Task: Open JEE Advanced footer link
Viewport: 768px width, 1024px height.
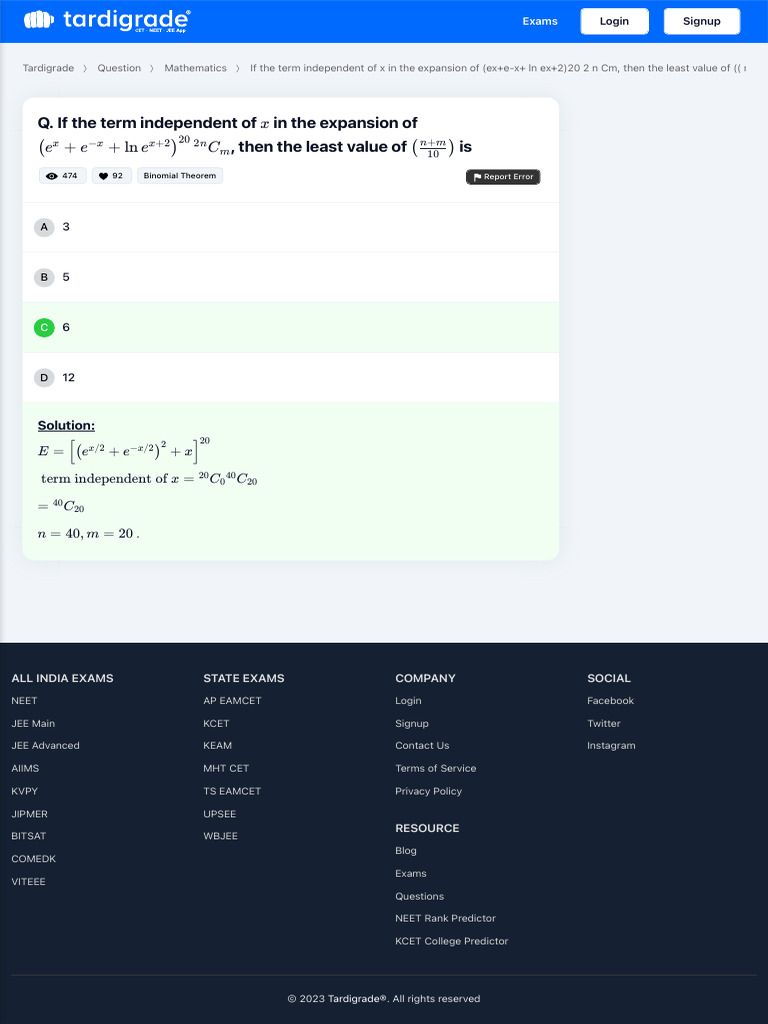Action: 45,746
